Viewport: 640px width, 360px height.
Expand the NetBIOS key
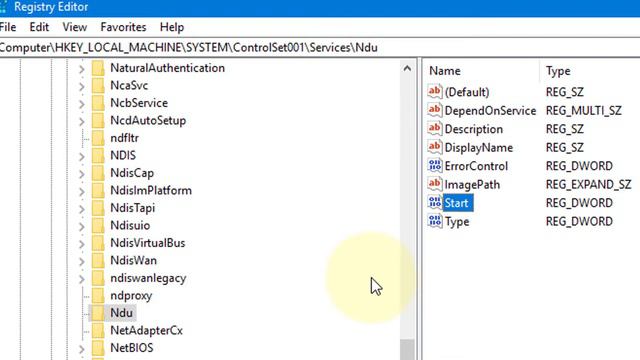pyautogui.click(x=82, y=349)
